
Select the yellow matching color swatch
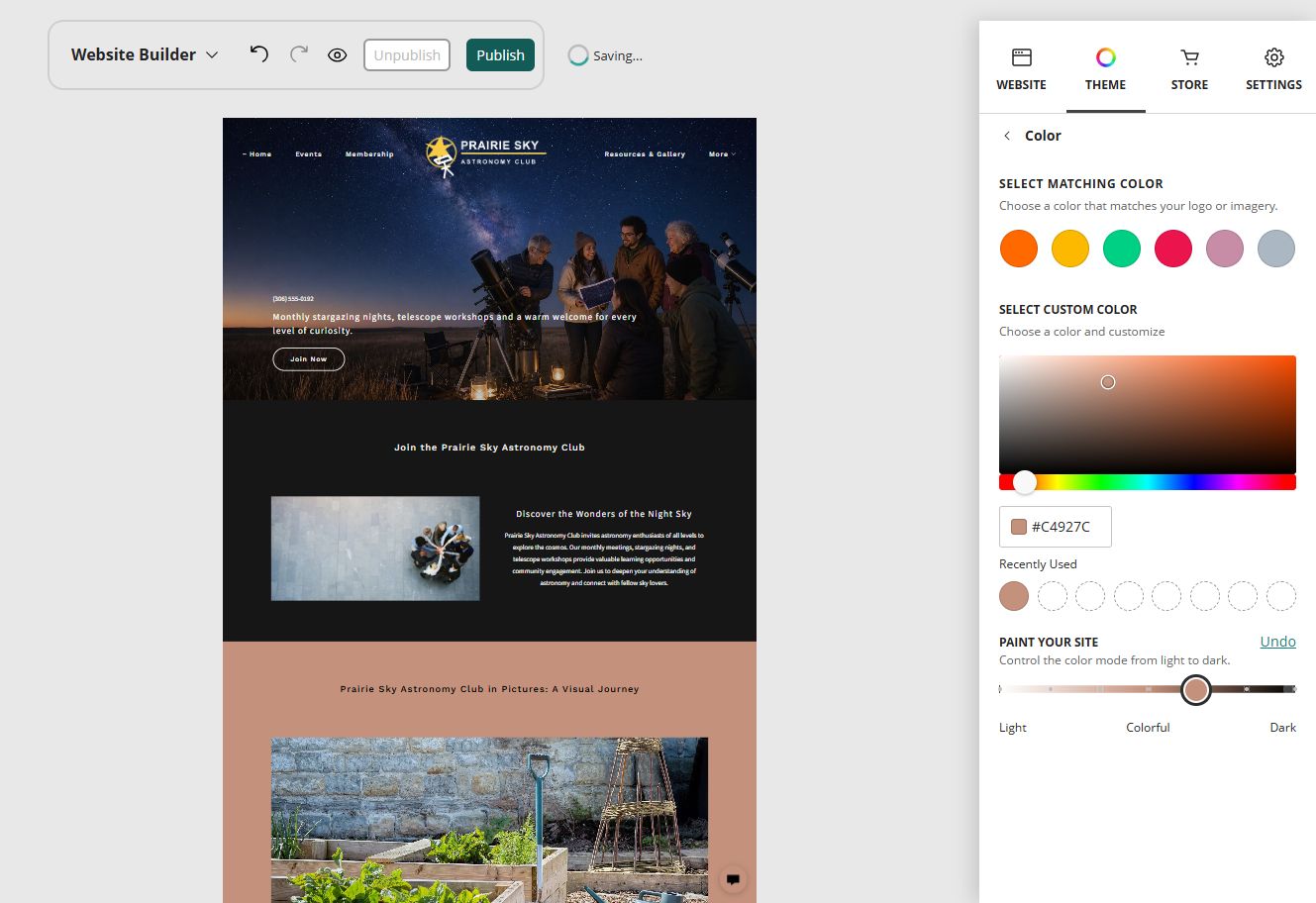tap(1069, 249)
